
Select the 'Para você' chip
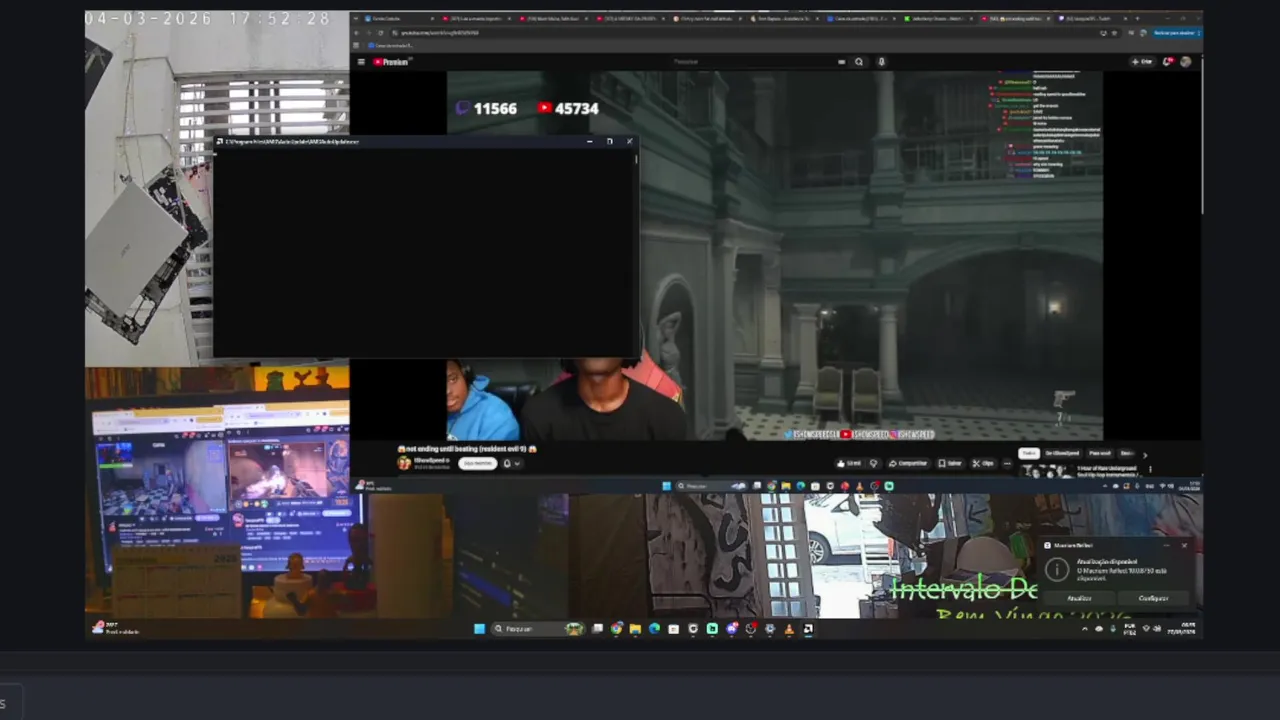1100,453
